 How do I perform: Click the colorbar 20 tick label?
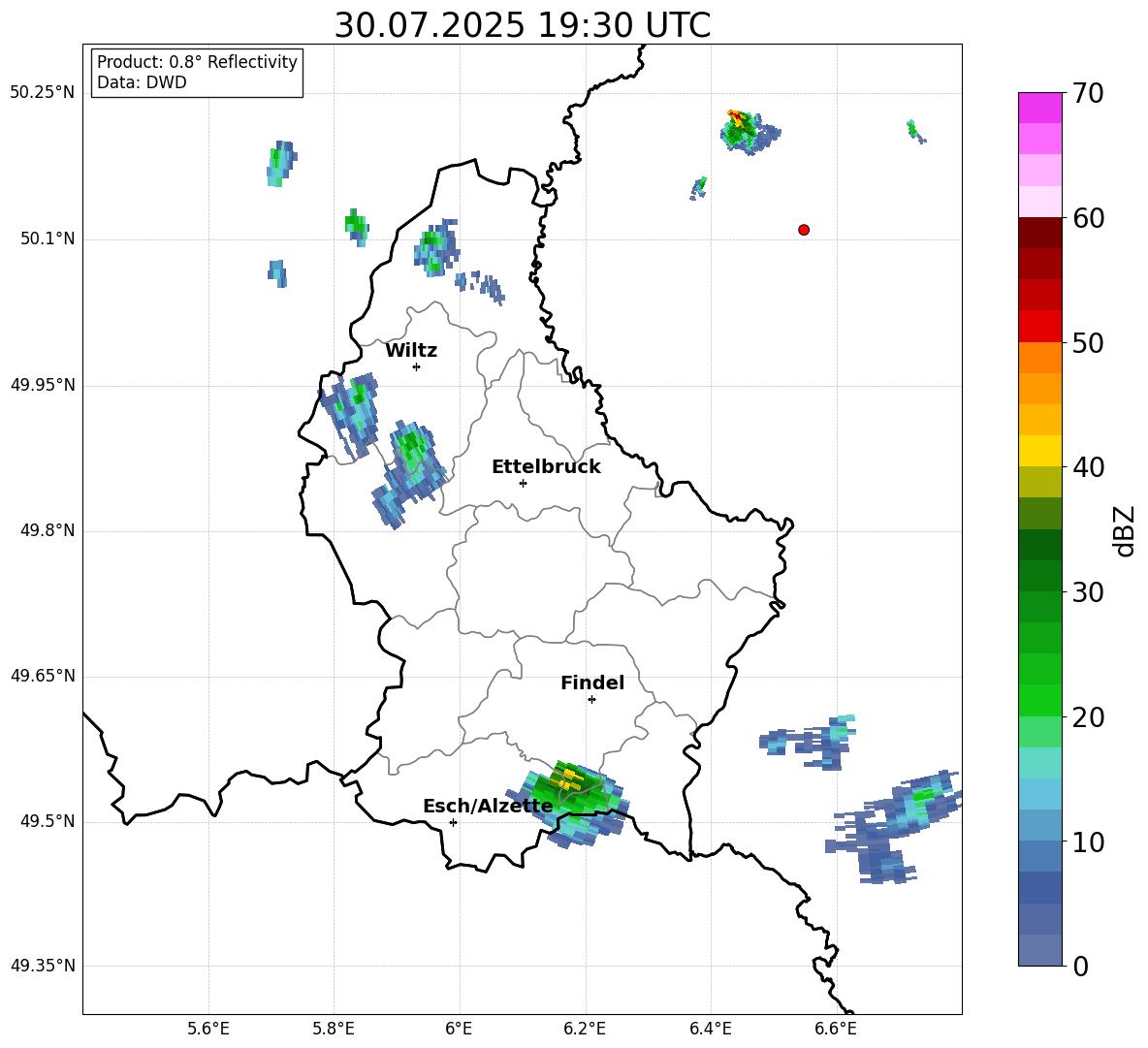coord(1088,717)
